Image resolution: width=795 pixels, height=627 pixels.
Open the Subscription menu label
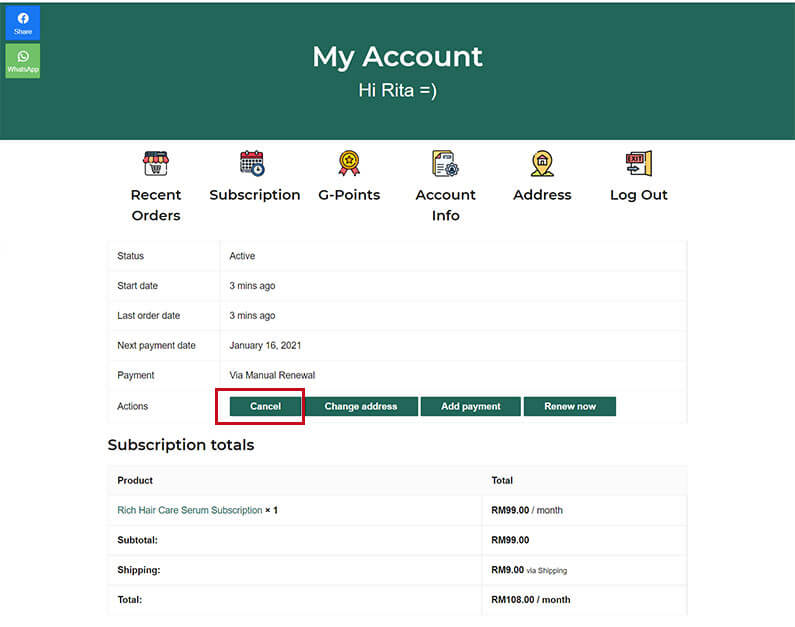pos(254,195)
